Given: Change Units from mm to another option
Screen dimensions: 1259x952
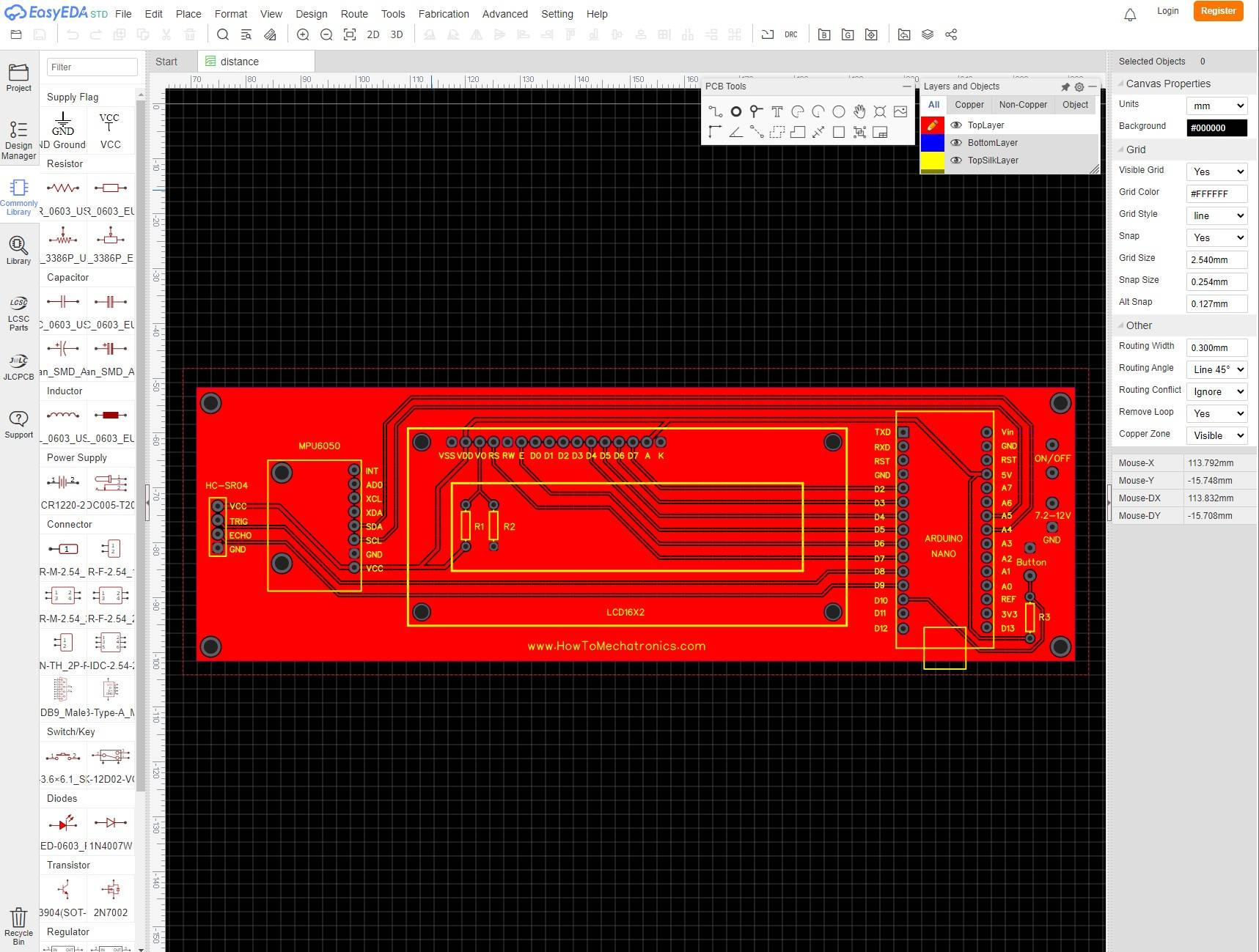Looking at the screenshot, I should [x=1216, y=105].
